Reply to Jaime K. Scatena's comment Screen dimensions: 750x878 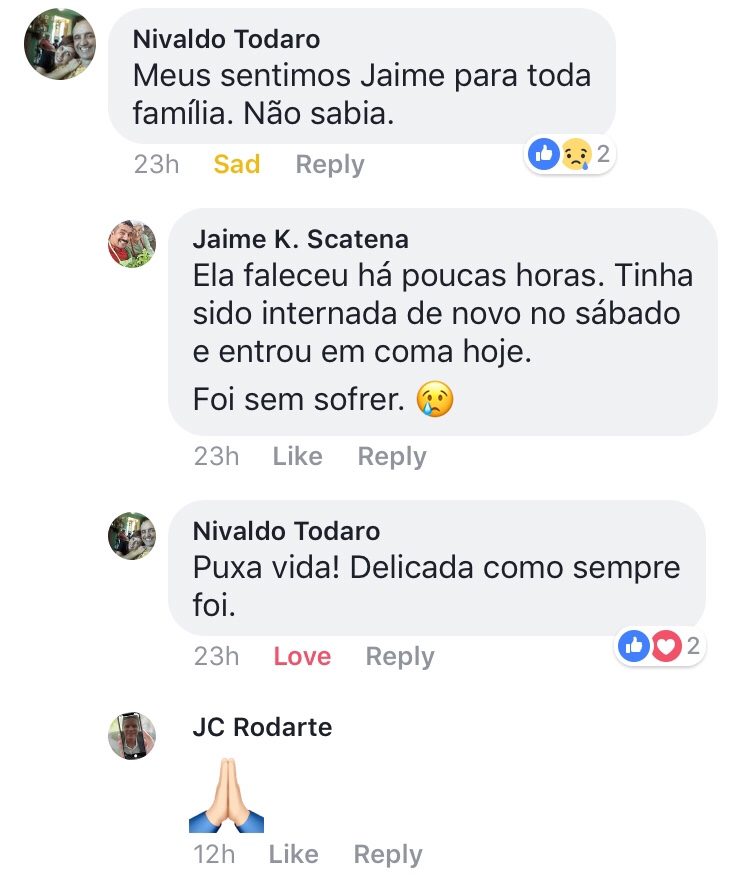(x=392, y=457)
